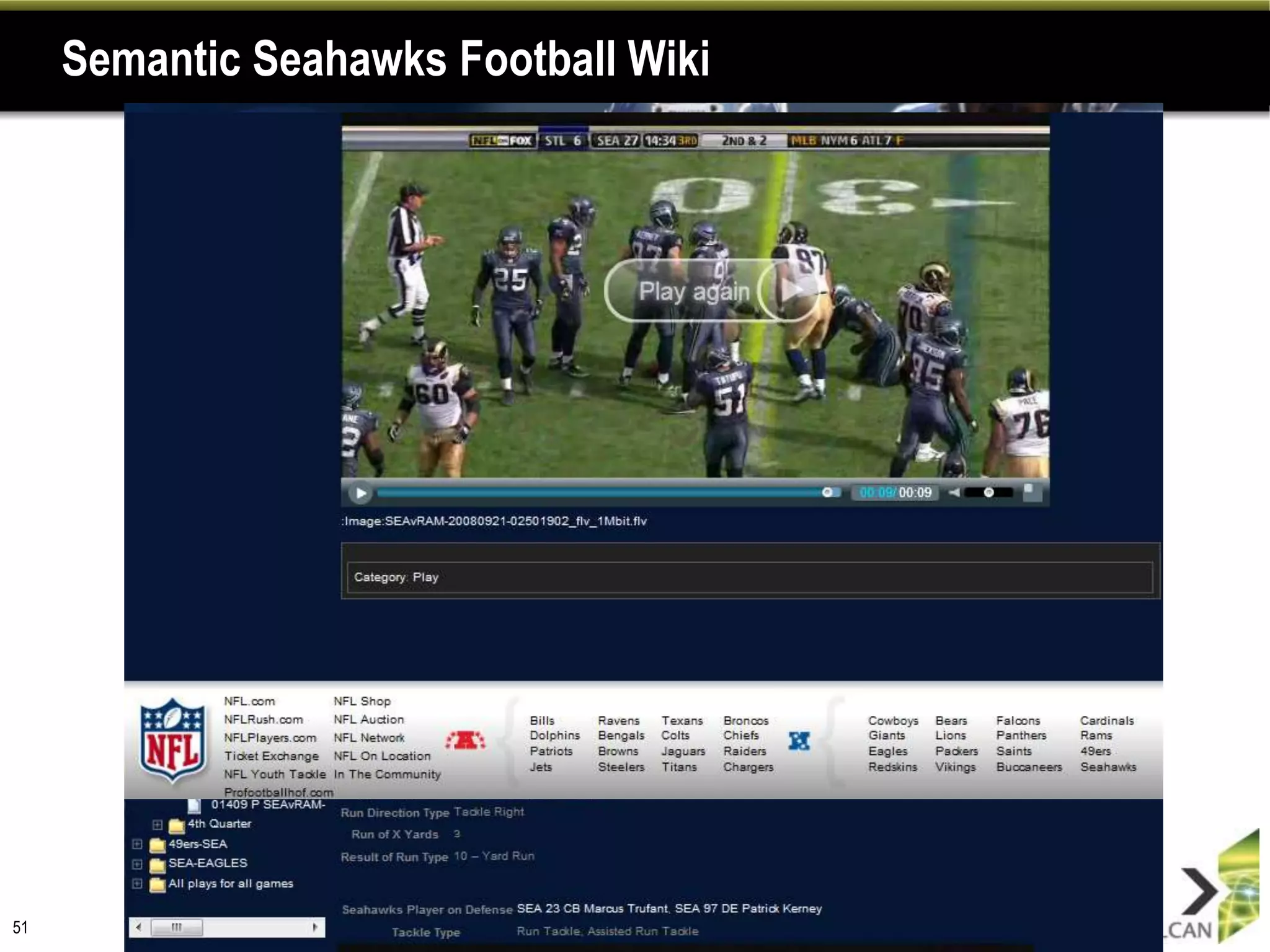The height and width of the screenshot is (952, 1270).
Task: Adjust the video volume slider knob
Action: click(988, 492)
